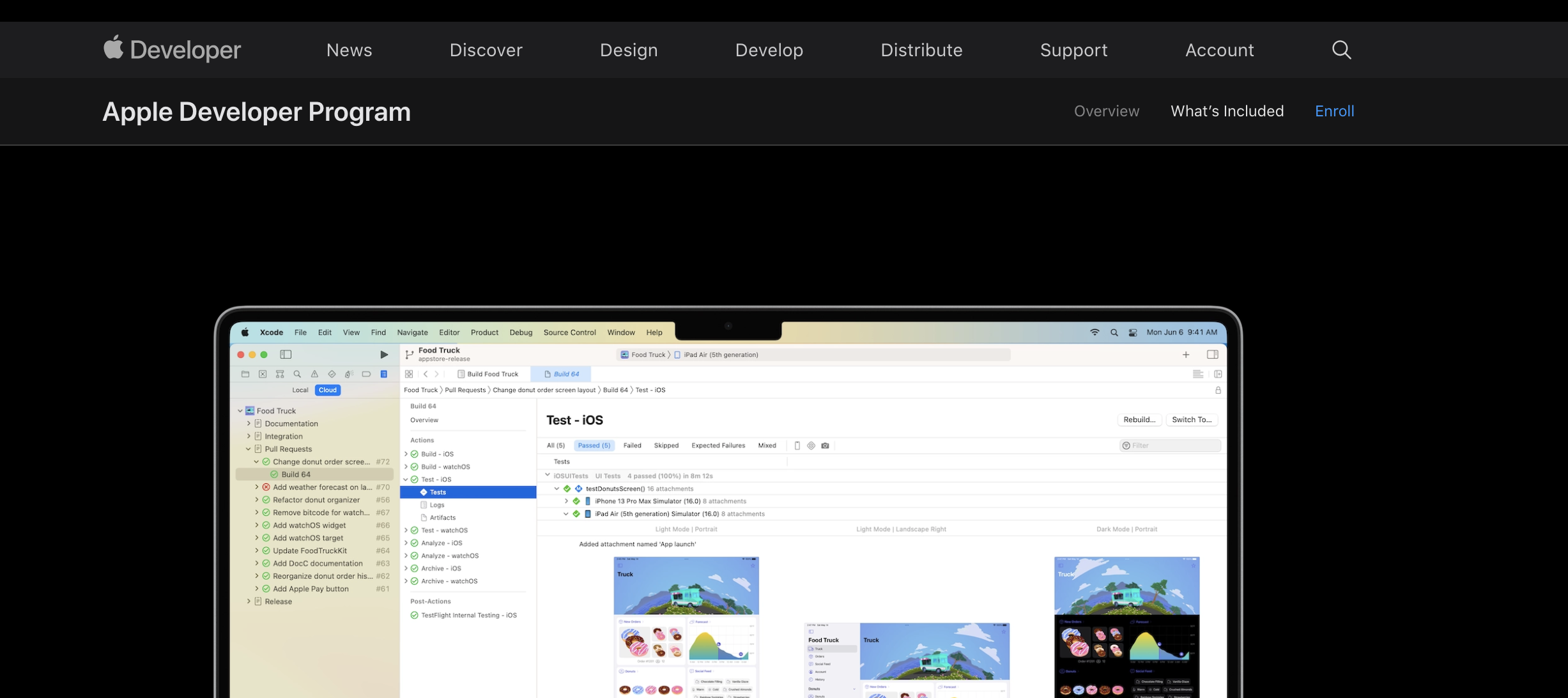The width and height of the screenshot is (1568, 698).
Task: Expand the Documentation tree item
Action: click(x=249, y=423)
